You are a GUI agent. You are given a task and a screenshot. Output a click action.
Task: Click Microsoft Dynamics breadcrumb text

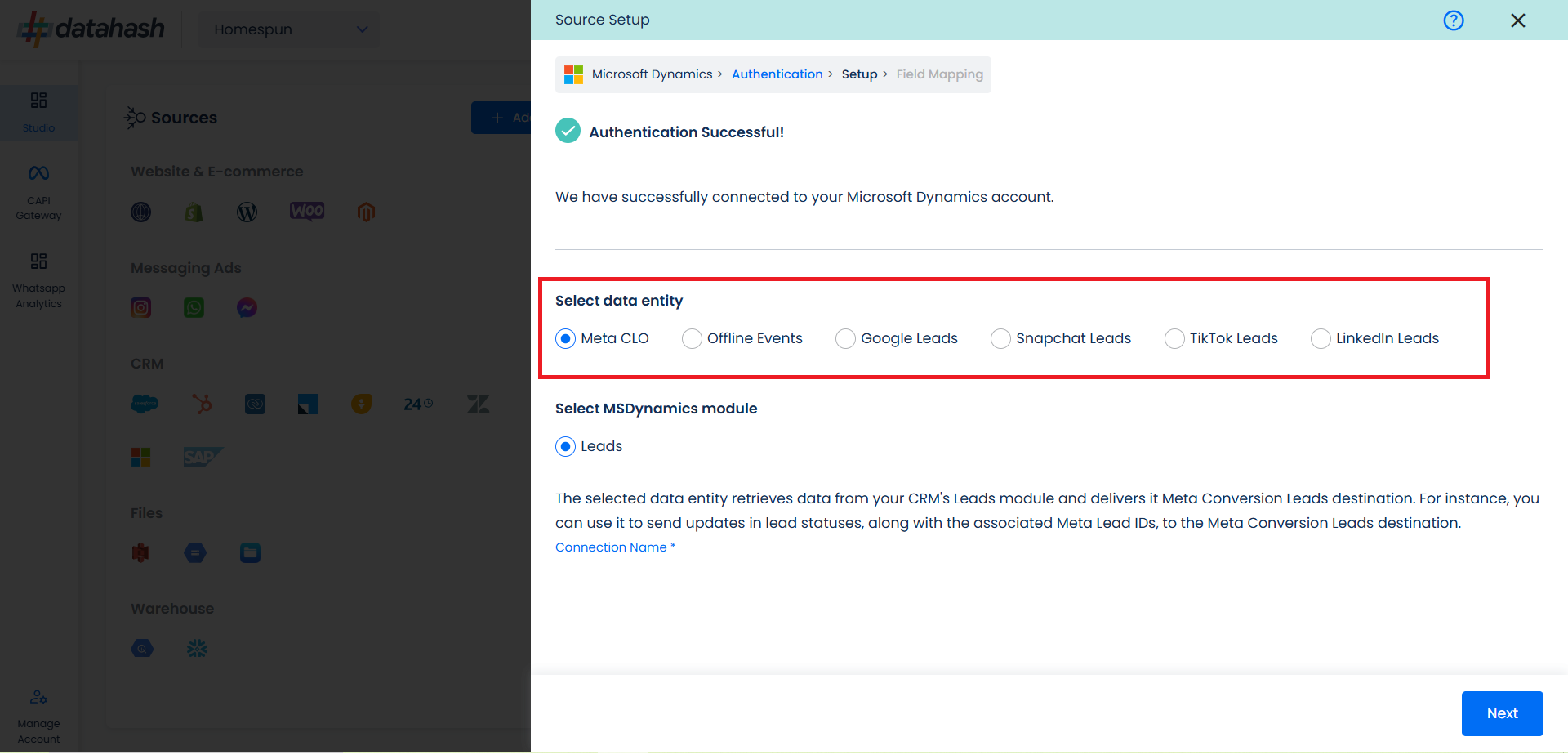(x=652, y=74)
